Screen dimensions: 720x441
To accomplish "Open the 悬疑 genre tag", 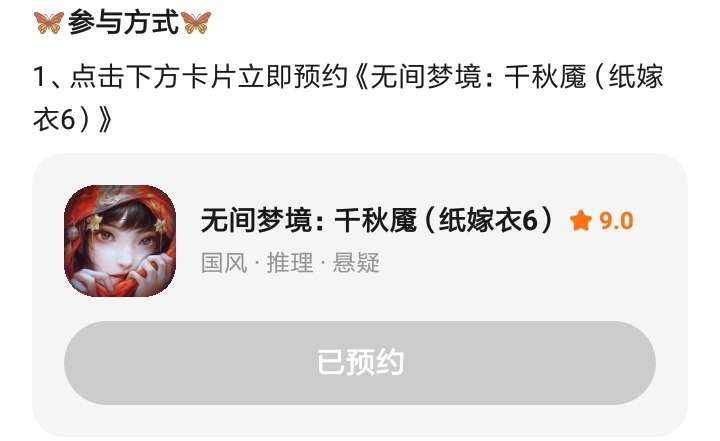I will (356, 263).
